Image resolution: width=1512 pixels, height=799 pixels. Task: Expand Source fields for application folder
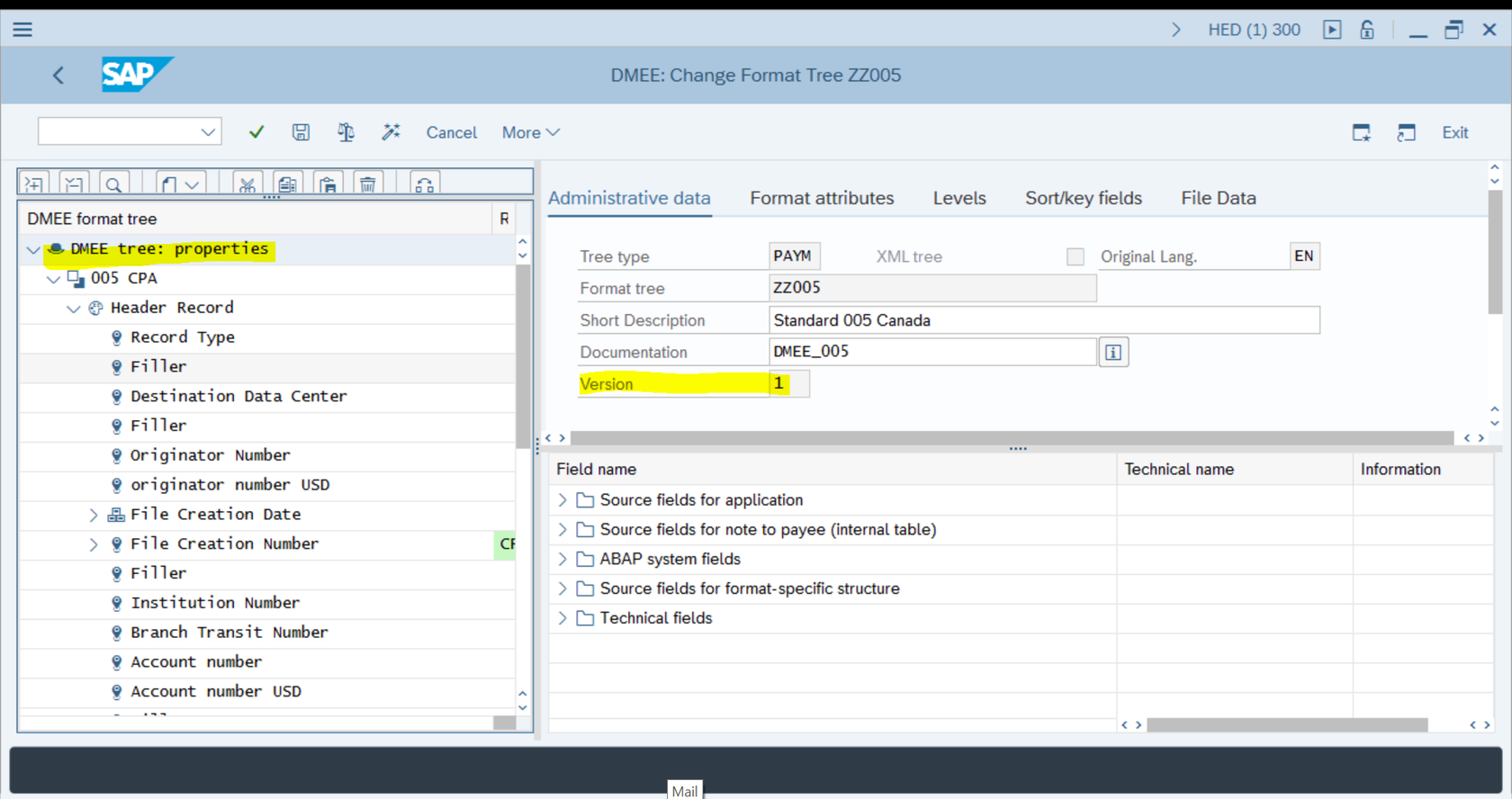562,500
